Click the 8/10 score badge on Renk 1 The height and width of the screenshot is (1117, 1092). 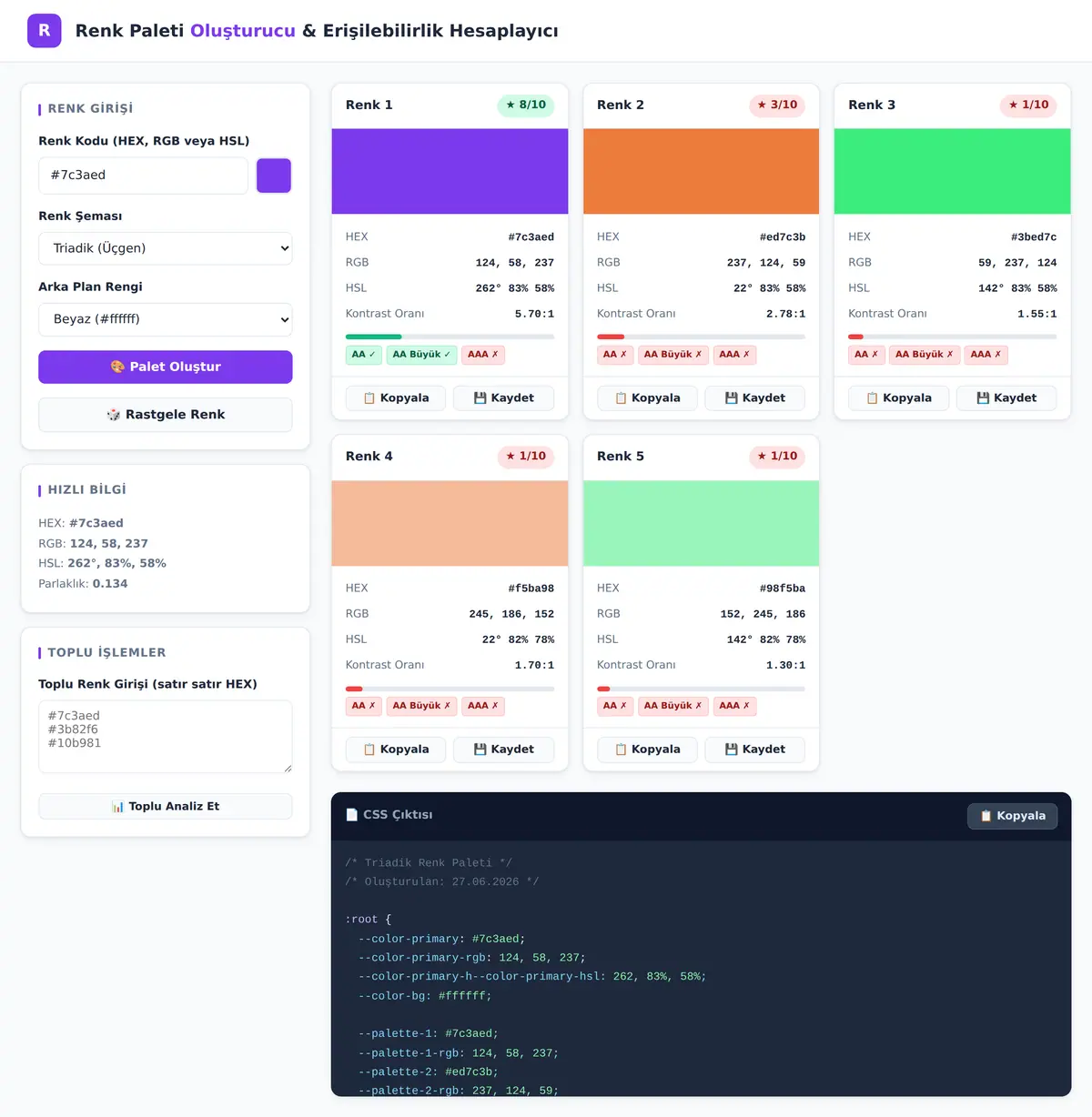pos(526,106)
